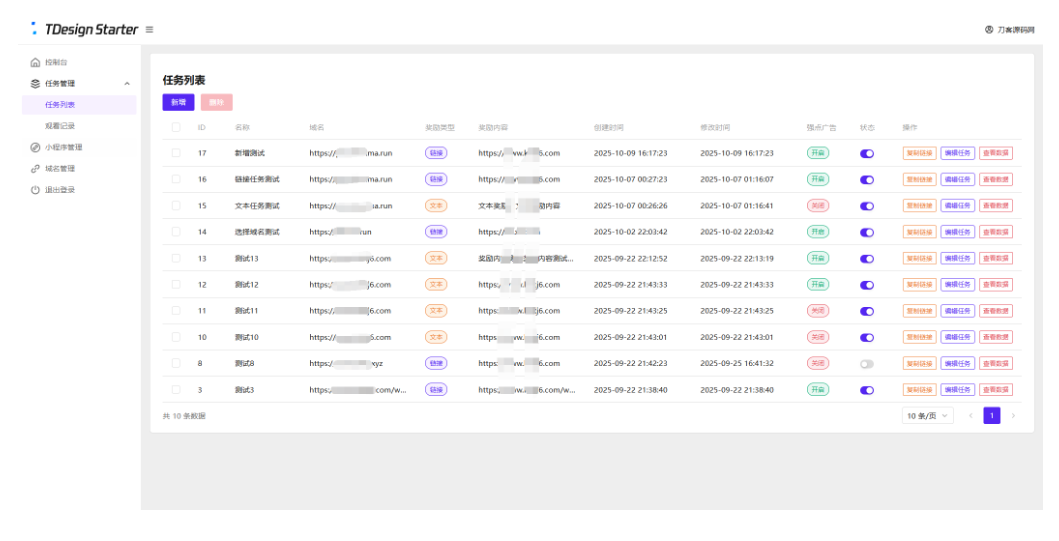
Task: Click the 小程序管理 compass icon
Action: pos(35,147)
